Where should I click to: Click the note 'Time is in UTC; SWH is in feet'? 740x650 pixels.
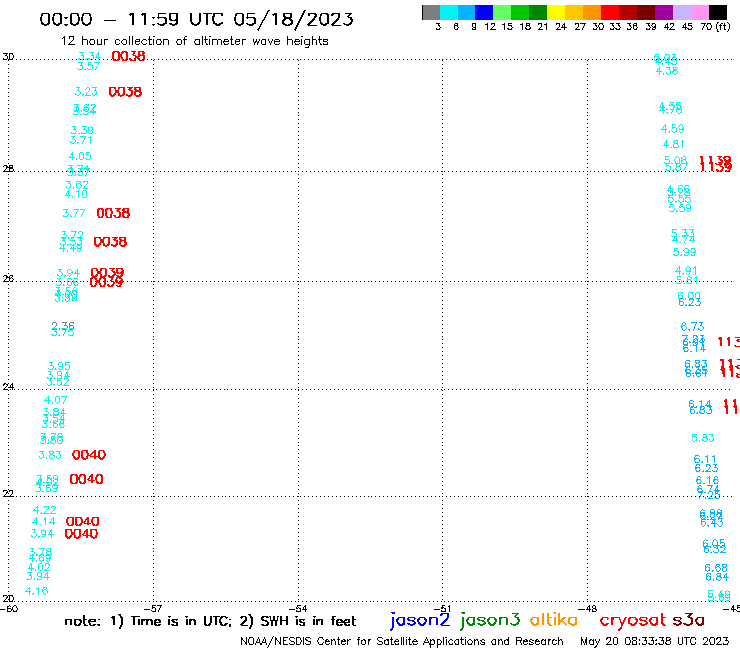pos(210,621)
